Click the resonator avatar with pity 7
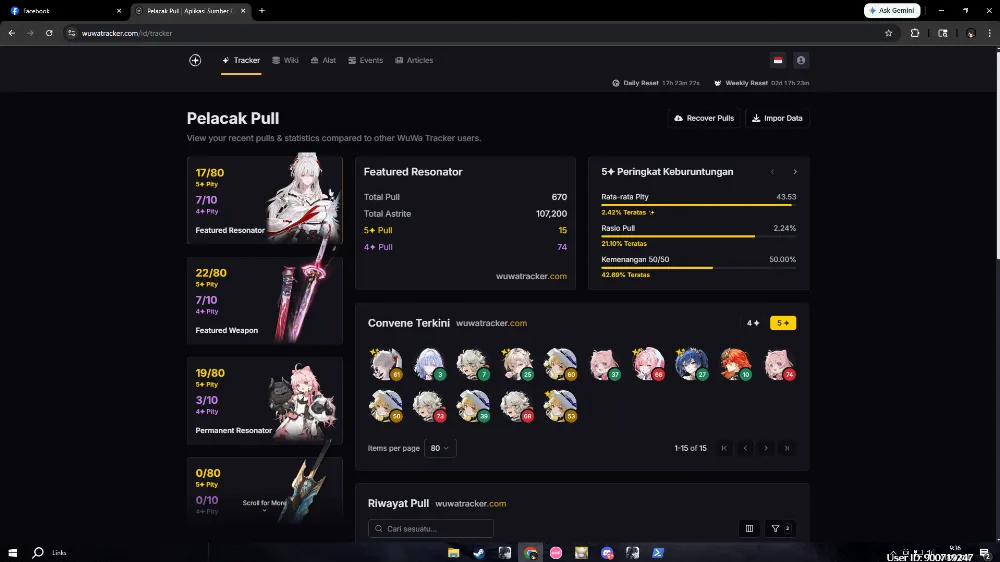 click(473, 364)
